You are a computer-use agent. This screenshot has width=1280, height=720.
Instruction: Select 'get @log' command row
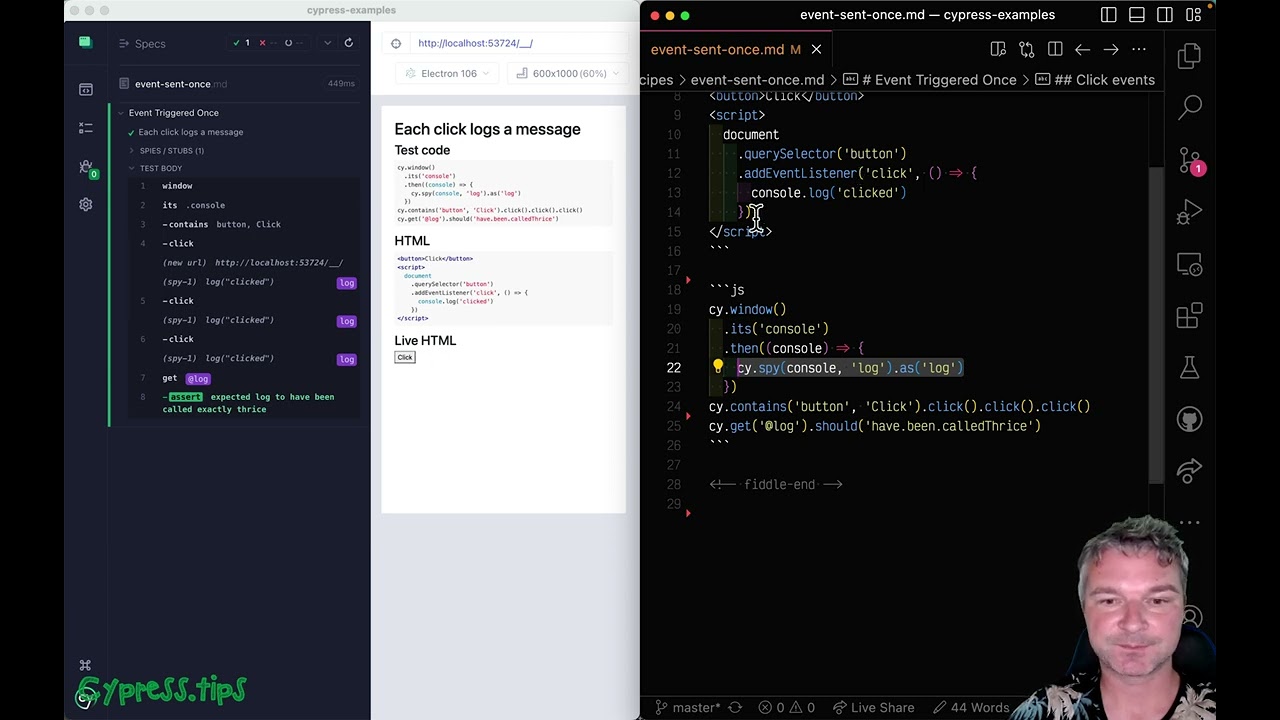[245, 378]
